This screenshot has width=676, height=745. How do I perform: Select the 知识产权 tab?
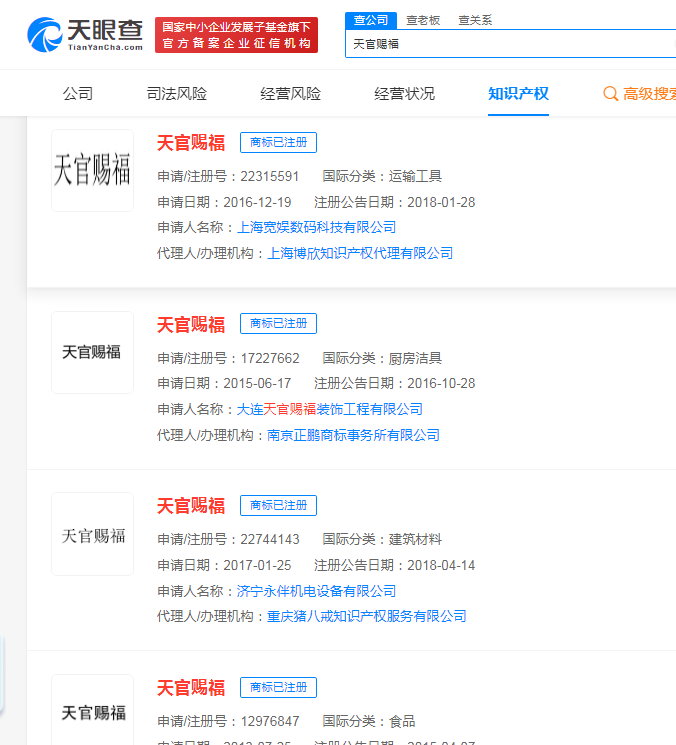(518, 94)
